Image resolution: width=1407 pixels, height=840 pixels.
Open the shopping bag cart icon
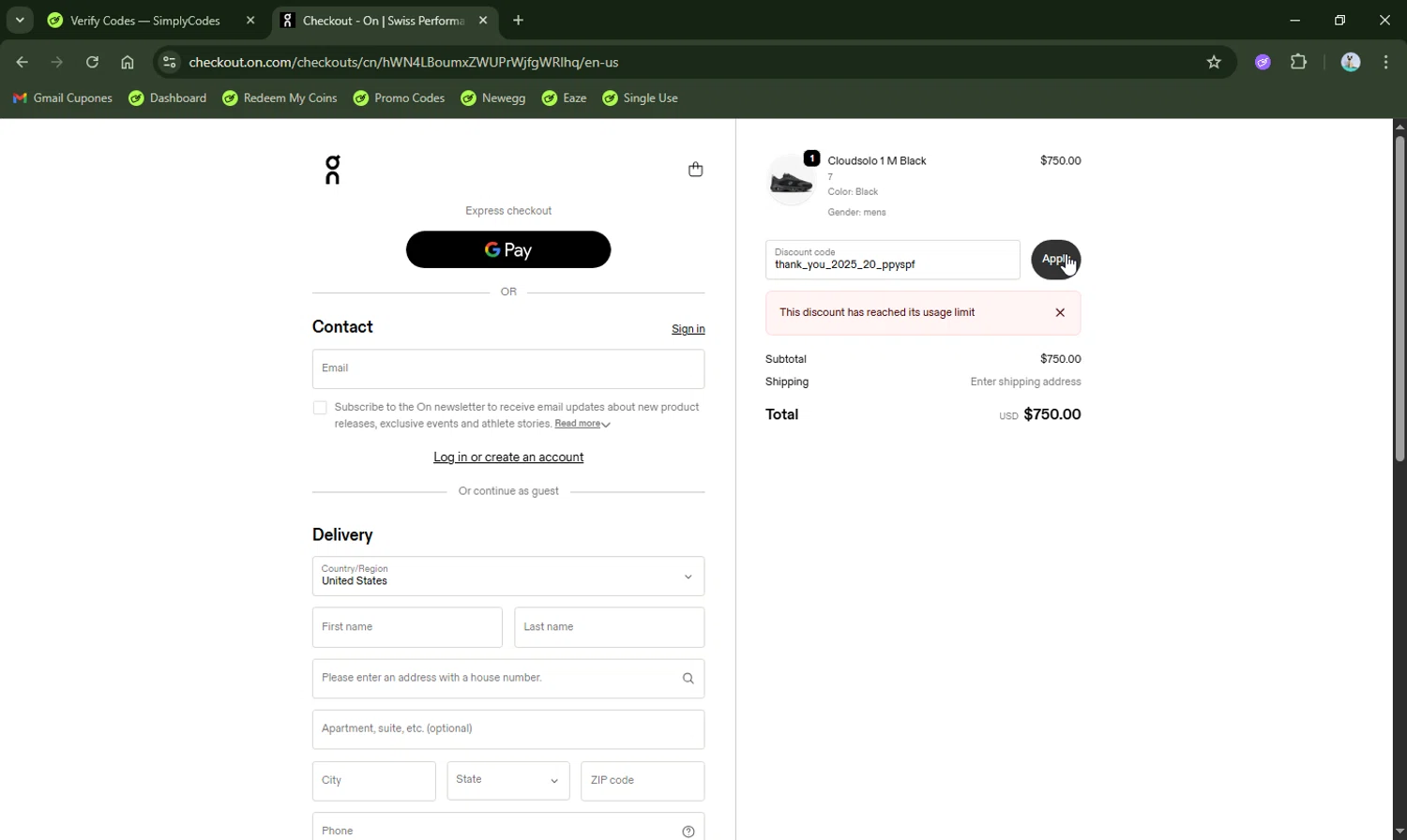(695, 170)
